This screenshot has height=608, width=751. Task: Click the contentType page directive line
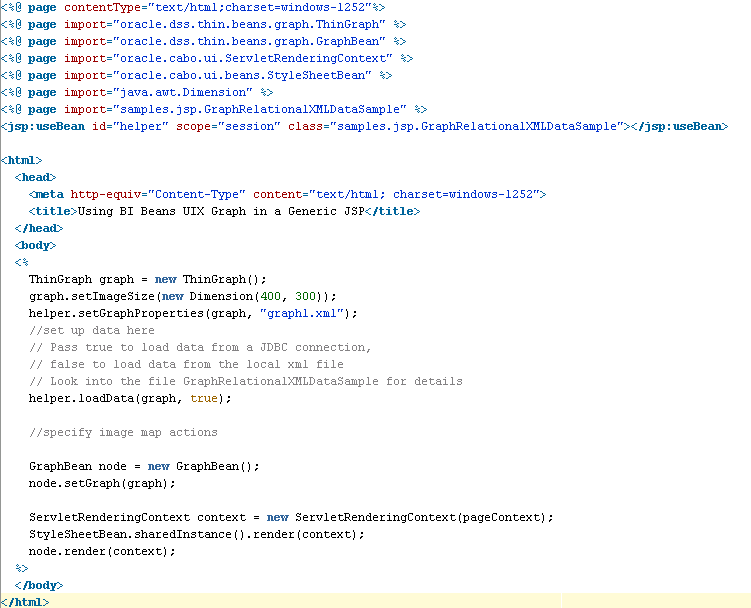pos(193,7)
